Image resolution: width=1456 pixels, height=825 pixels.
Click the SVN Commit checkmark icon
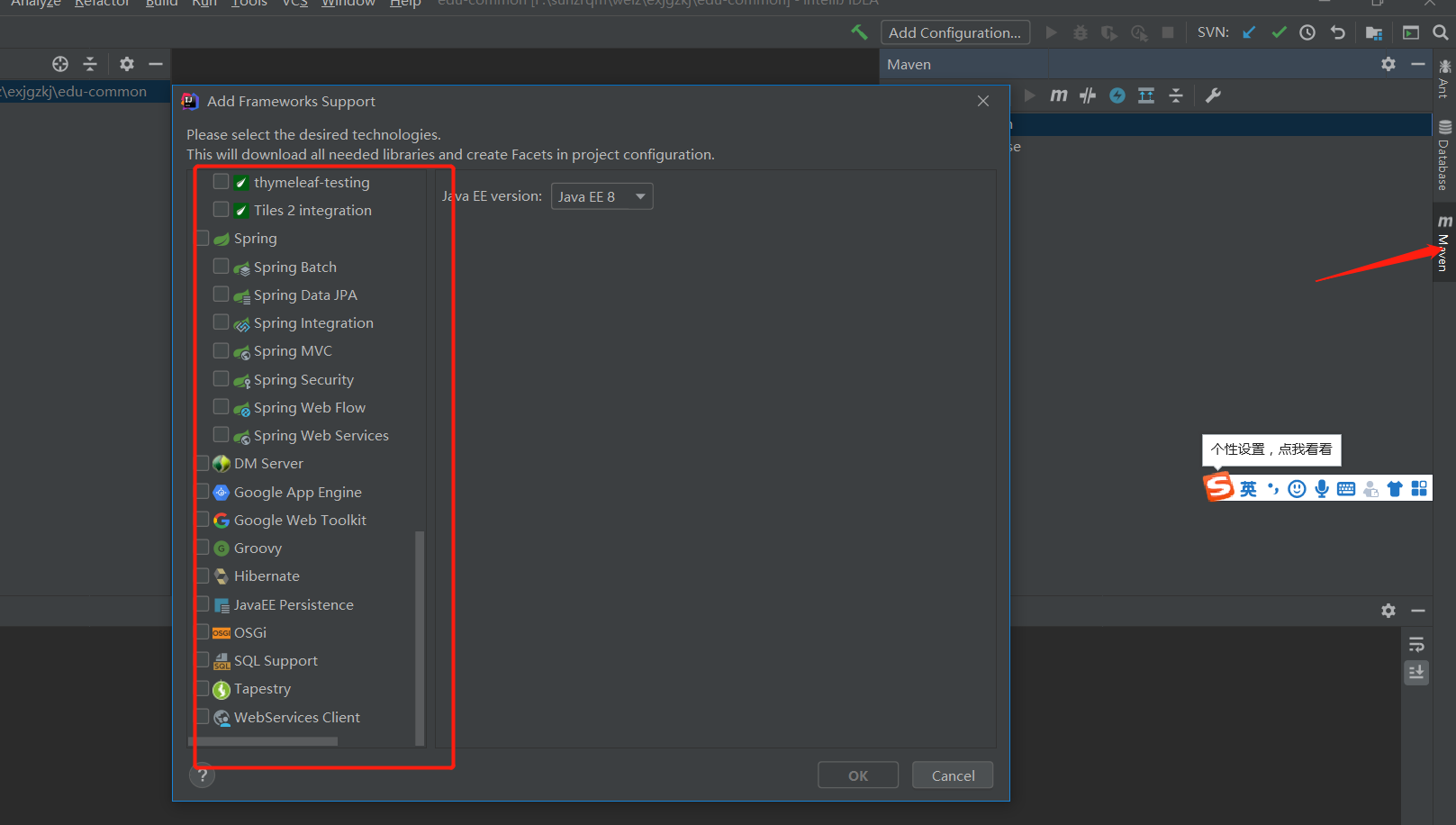pos(1279,32)
